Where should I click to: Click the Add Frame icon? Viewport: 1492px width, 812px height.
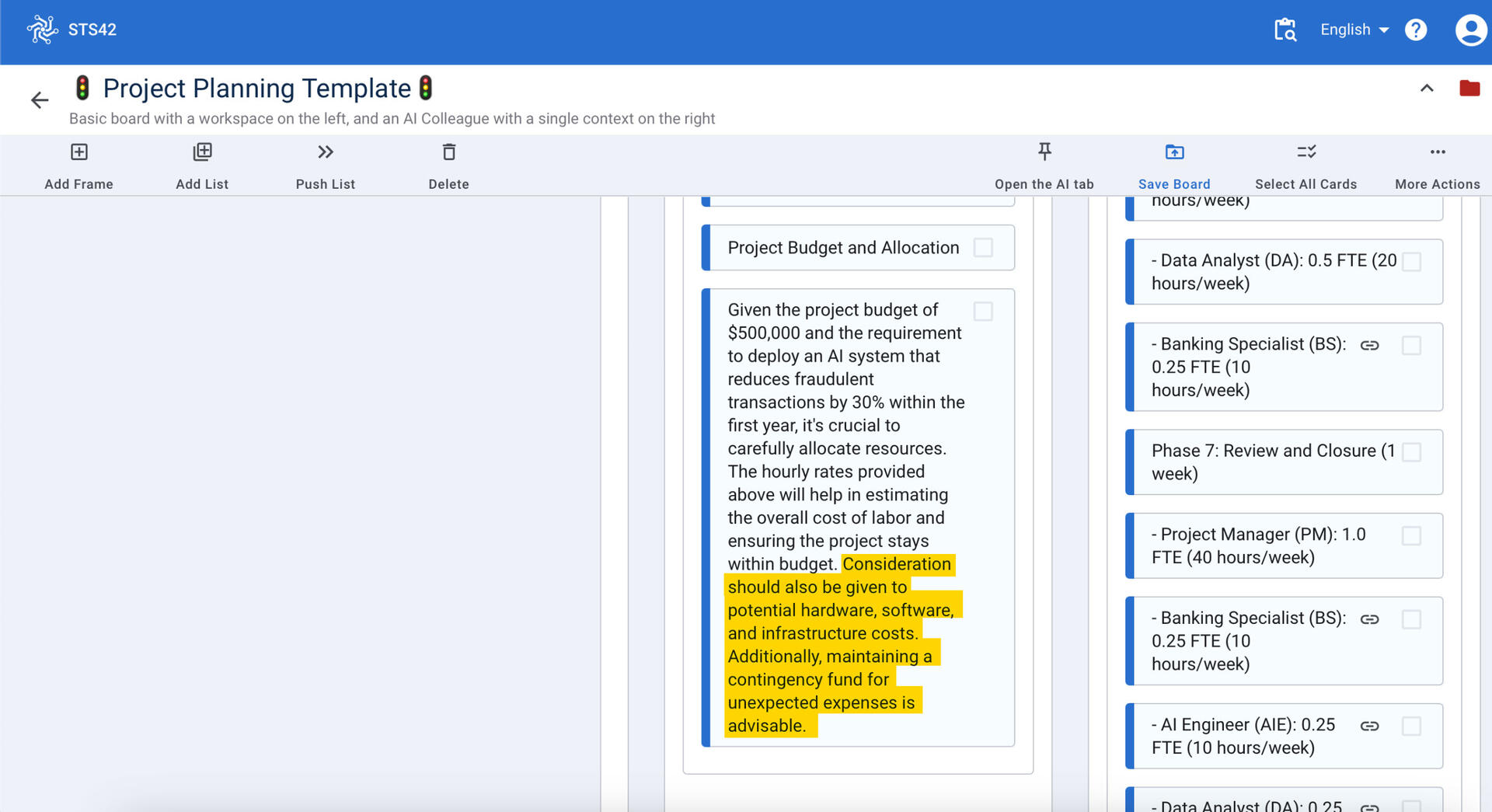[79, 152]
